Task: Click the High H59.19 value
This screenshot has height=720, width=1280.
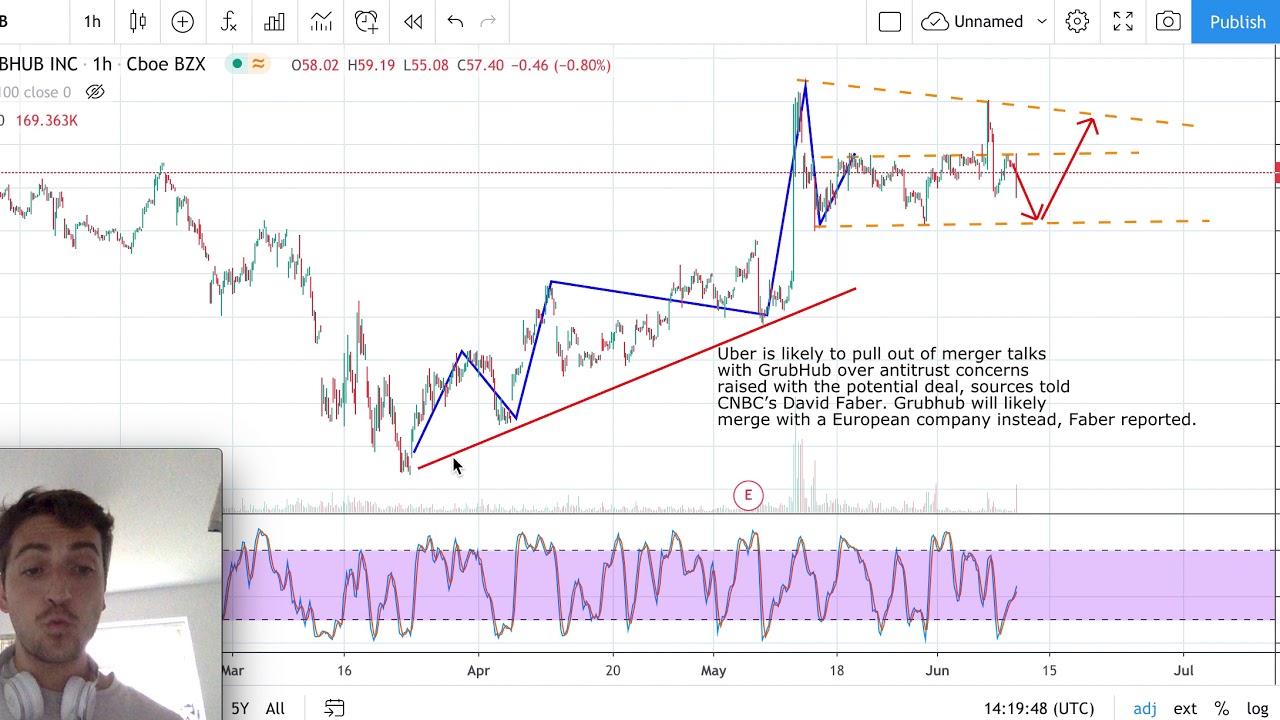Action: [371, 65]
